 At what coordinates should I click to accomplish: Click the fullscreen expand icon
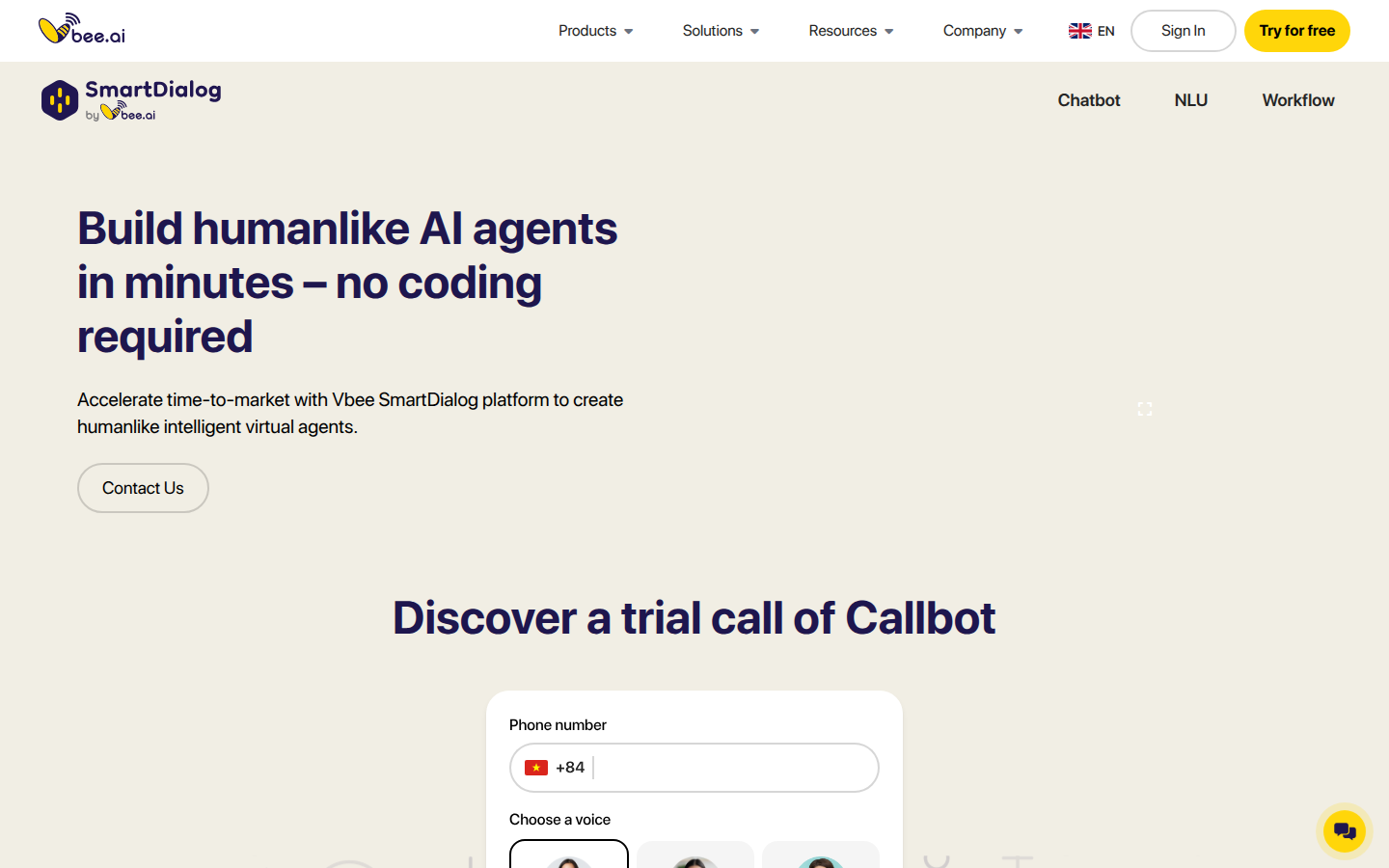click(x=1145, y=409)
